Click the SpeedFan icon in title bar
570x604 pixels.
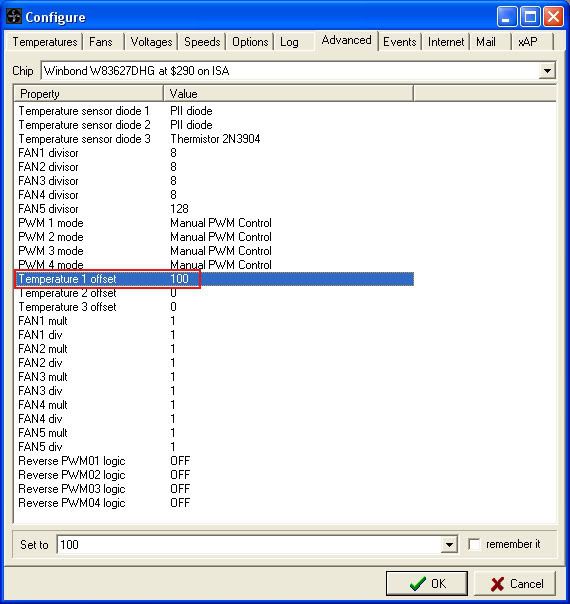click(x=14, y=17)
